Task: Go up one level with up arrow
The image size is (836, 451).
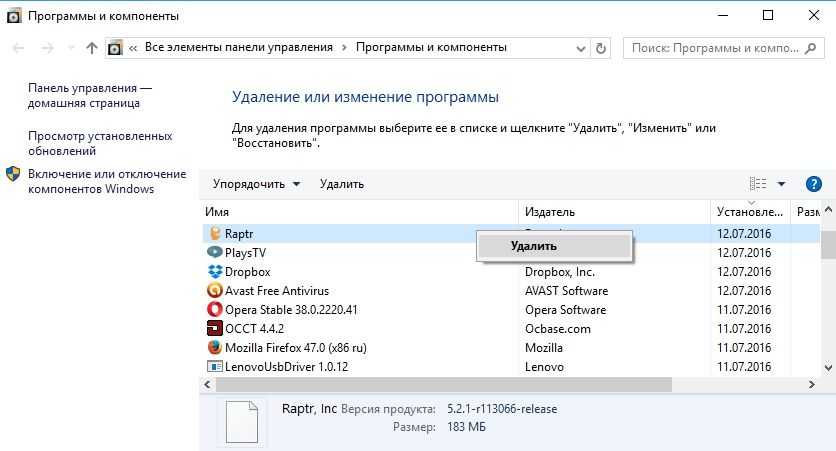Action: 92,48
